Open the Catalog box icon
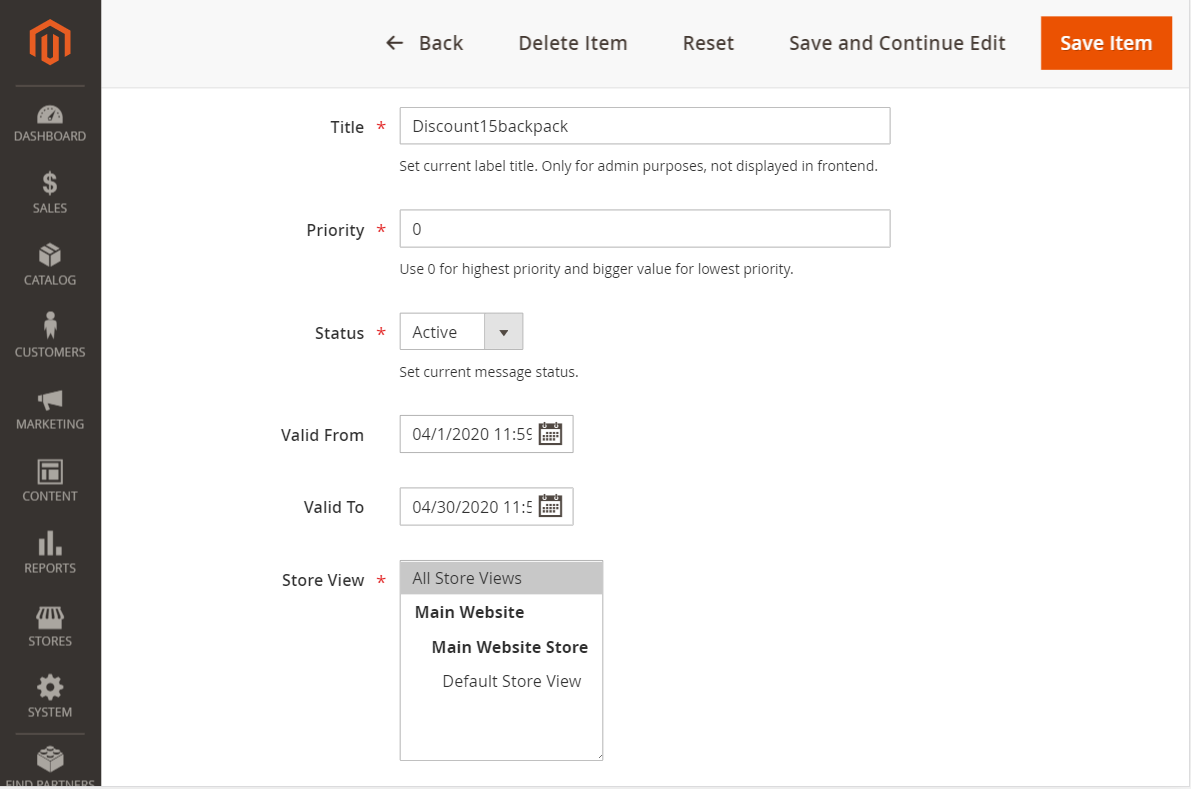Viewport: 1191px width, 789px height. pyautogui.click(x=50, y=256)
